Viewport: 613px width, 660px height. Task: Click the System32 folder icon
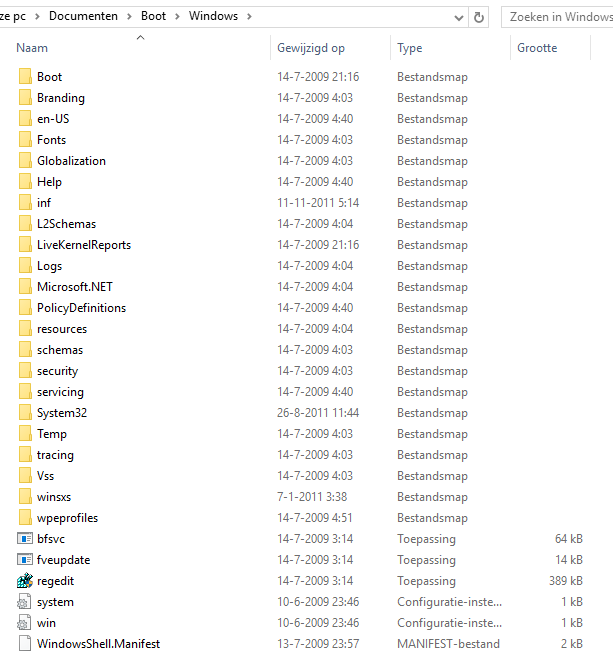[25, 412]
